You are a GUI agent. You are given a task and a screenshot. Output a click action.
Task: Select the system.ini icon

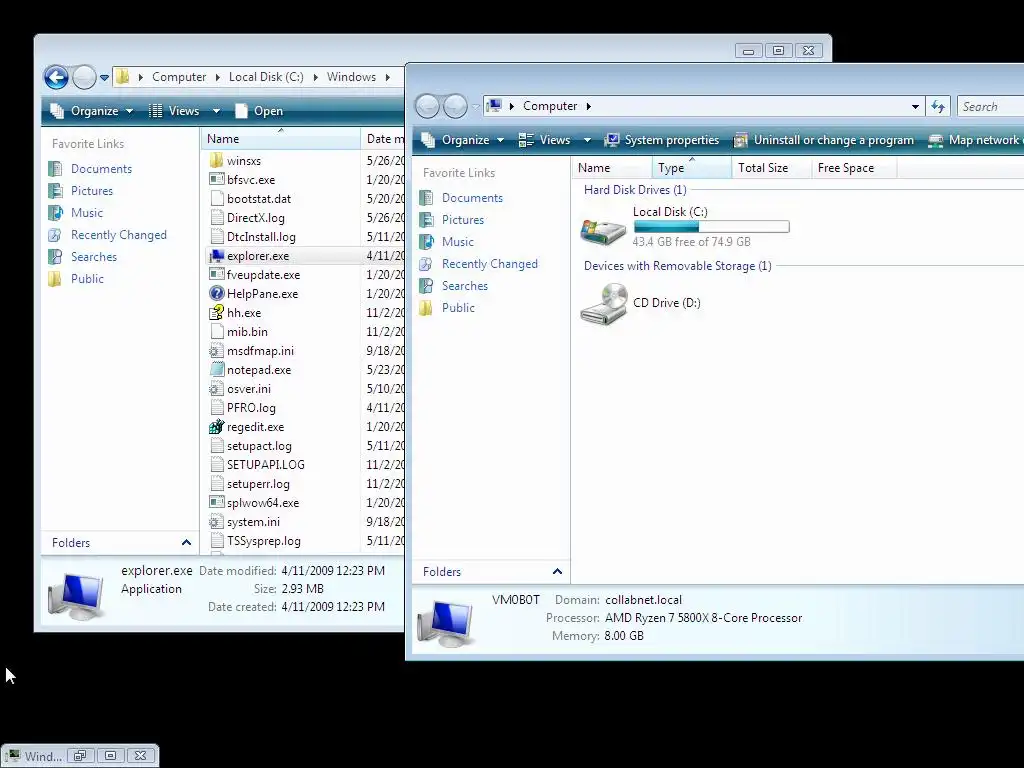(216, 522)
